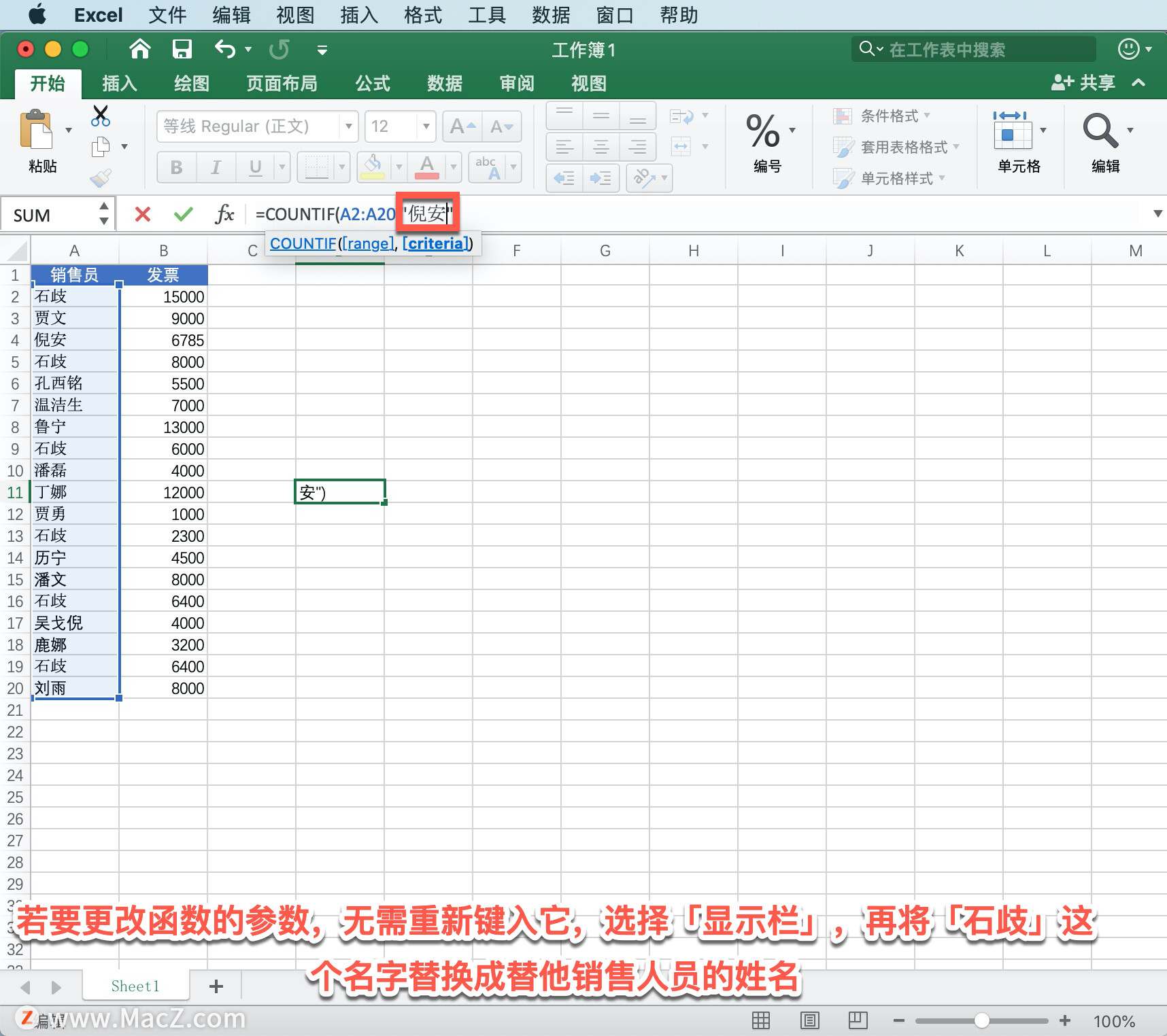Viewport: 1167px width, 1036px height.
Task: Click the COUNTIF function link in tooltip
Action: pyautogui.click(x=303, y=243)
